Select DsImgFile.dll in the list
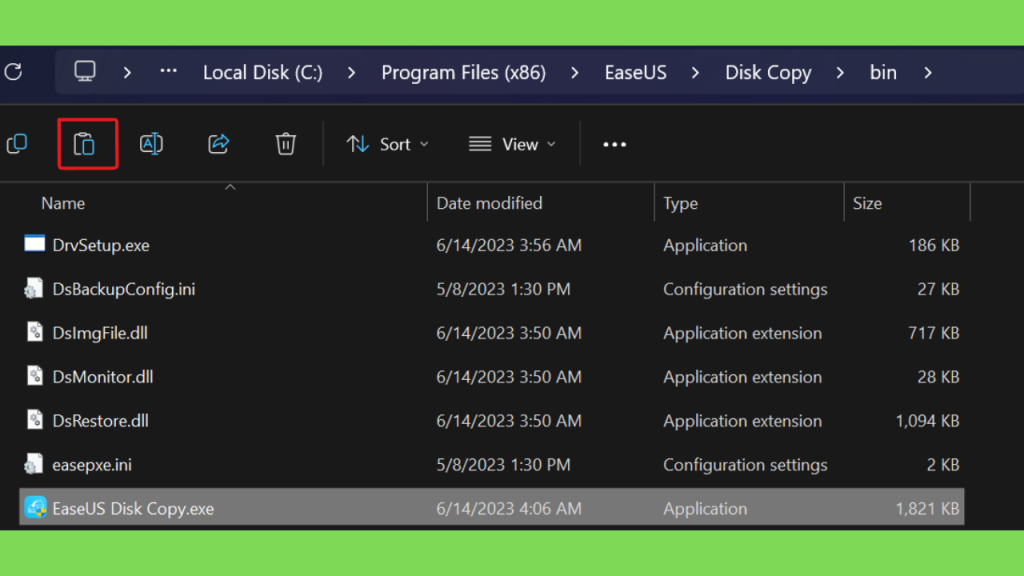The width and height of the screenshot is (1024, 576). (x=100, y=332)
